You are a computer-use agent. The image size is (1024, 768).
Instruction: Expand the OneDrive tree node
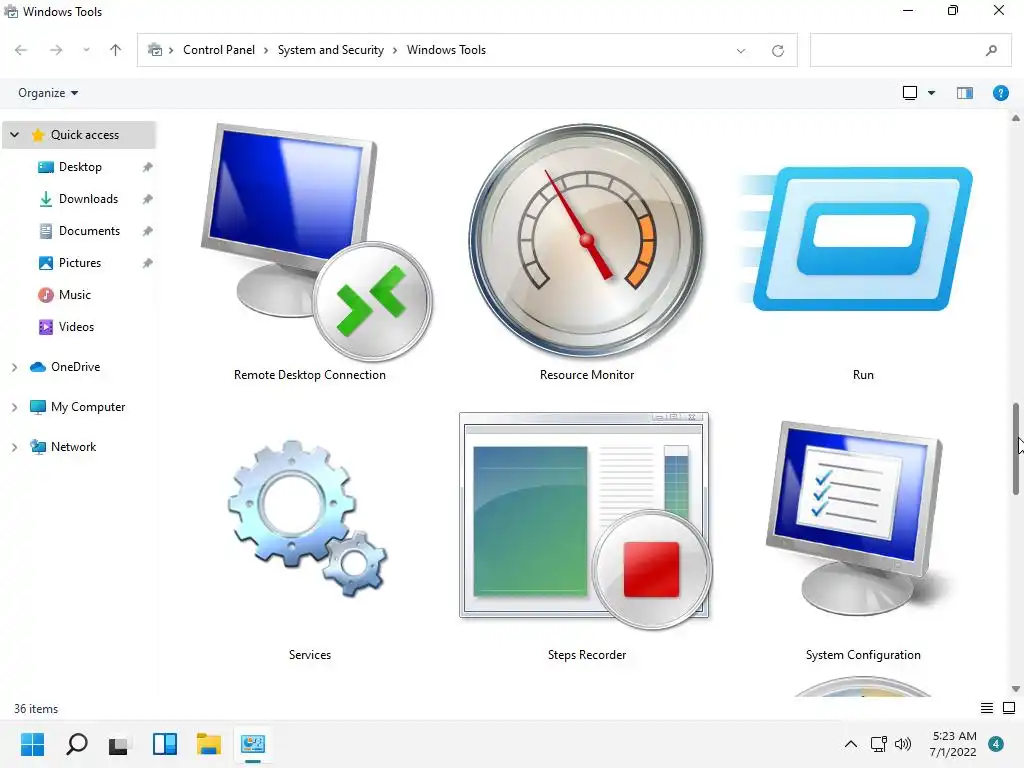tap(14, 367)
